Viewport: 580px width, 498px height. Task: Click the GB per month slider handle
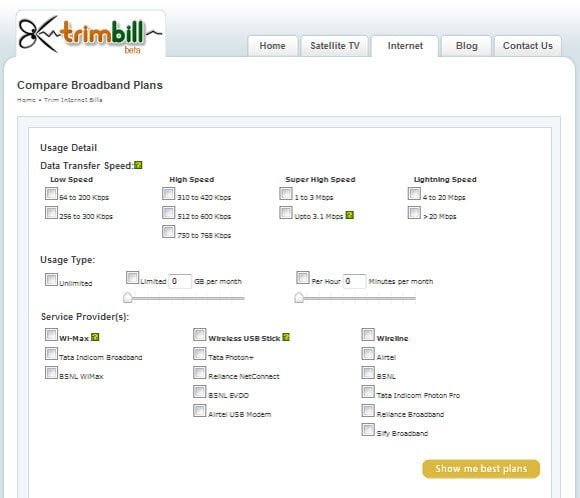(x=128, y=297)
